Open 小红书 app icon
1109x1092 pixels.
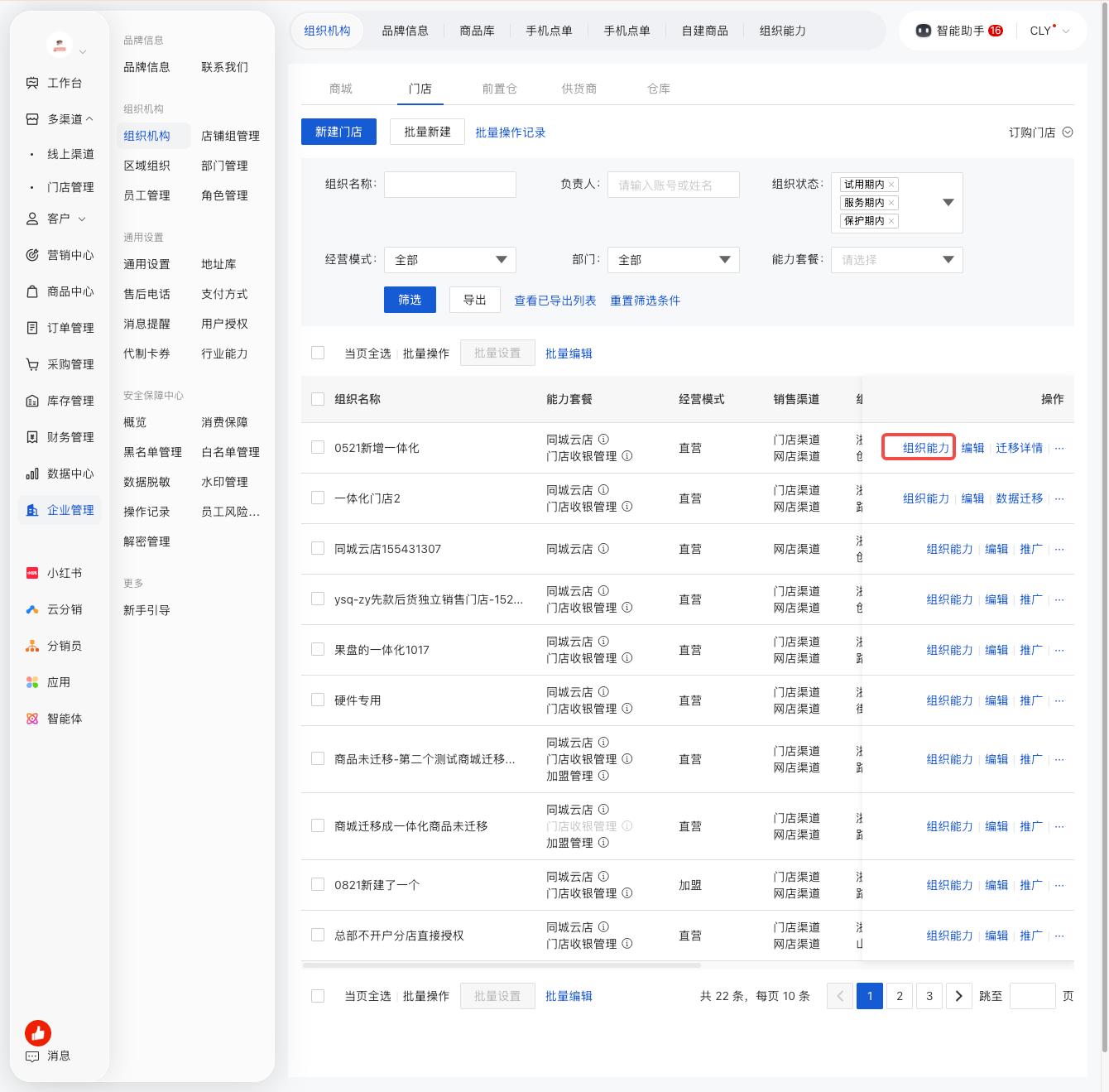pos(32,573)
